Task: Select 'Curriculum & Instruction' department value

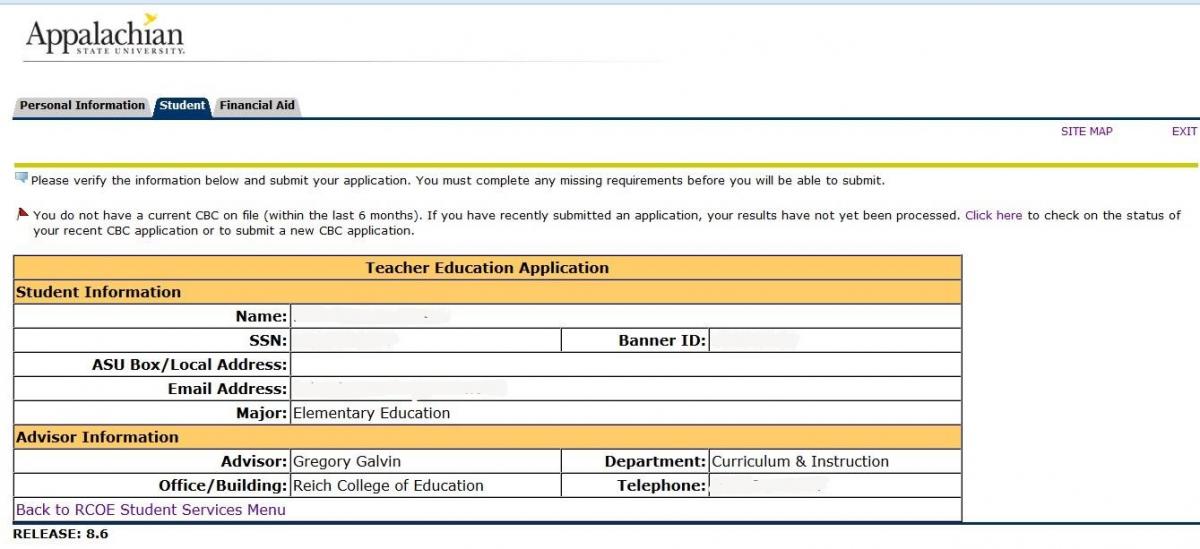Action: click(x=800, y=462)
